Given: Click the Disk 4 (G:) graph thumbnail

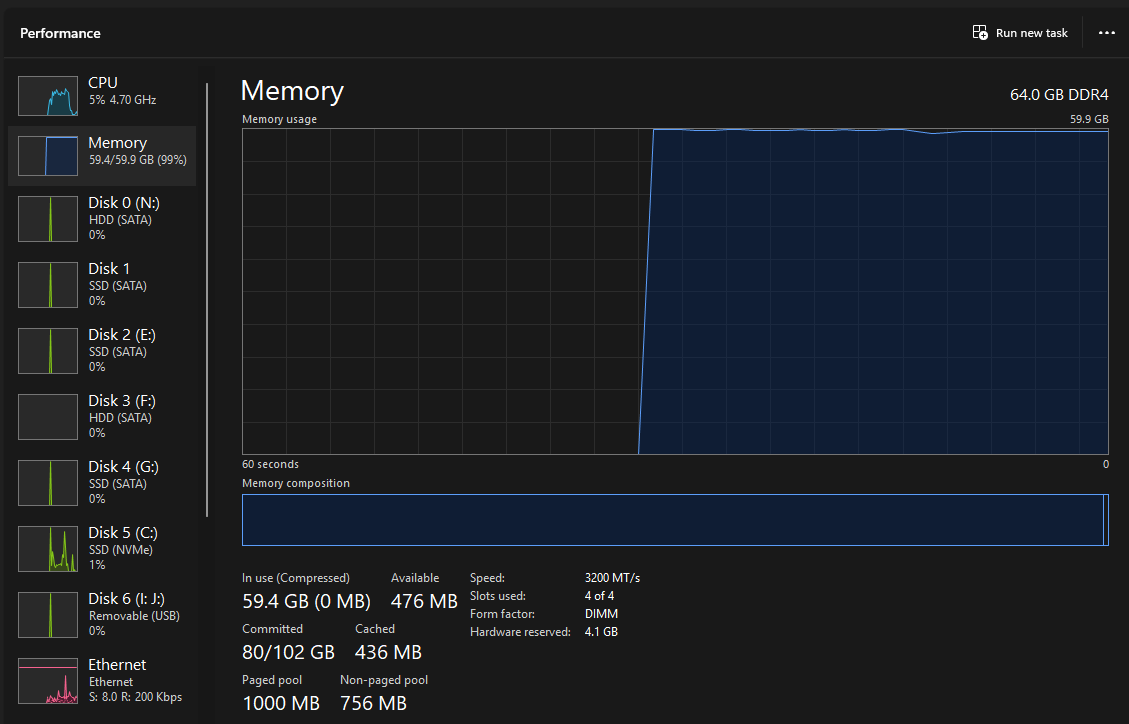Looking at the screenshot, I should (x=48, y=483).
